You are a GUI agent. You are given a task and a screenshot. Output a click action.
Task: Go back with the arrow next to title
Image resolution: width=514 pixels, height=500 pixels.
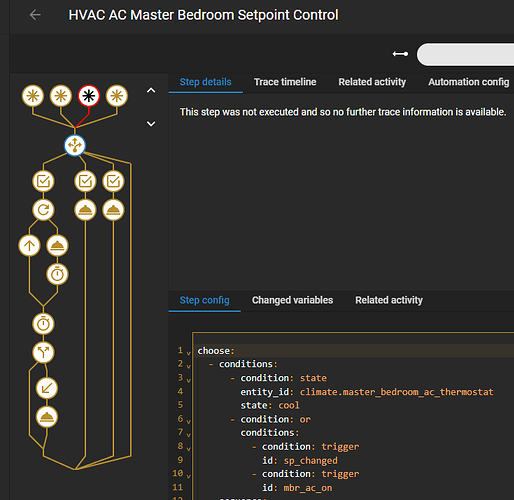click(x=35, y=15)
